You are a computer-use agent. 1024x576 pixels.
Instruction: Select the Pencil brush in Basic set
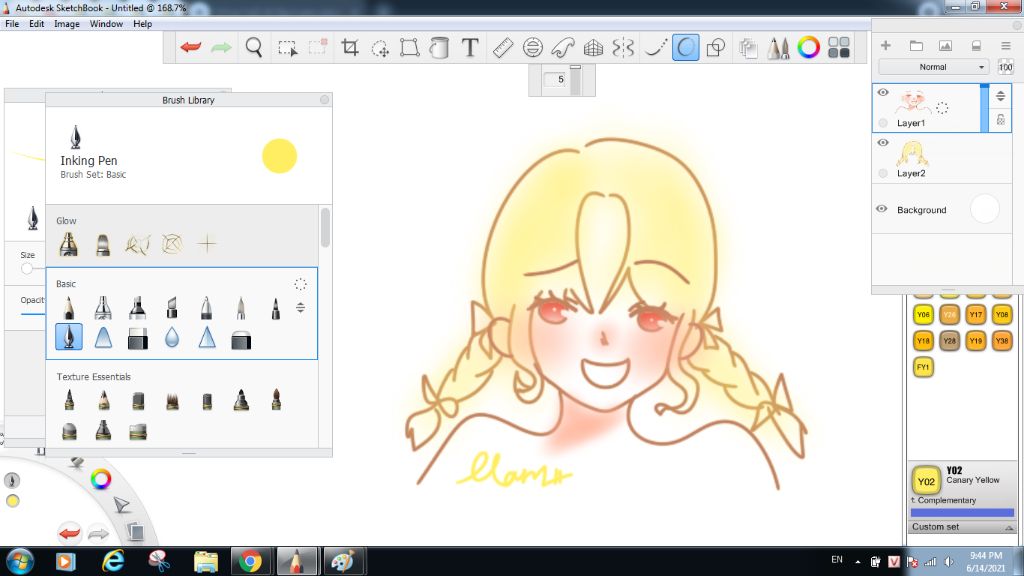coord(69,308)
